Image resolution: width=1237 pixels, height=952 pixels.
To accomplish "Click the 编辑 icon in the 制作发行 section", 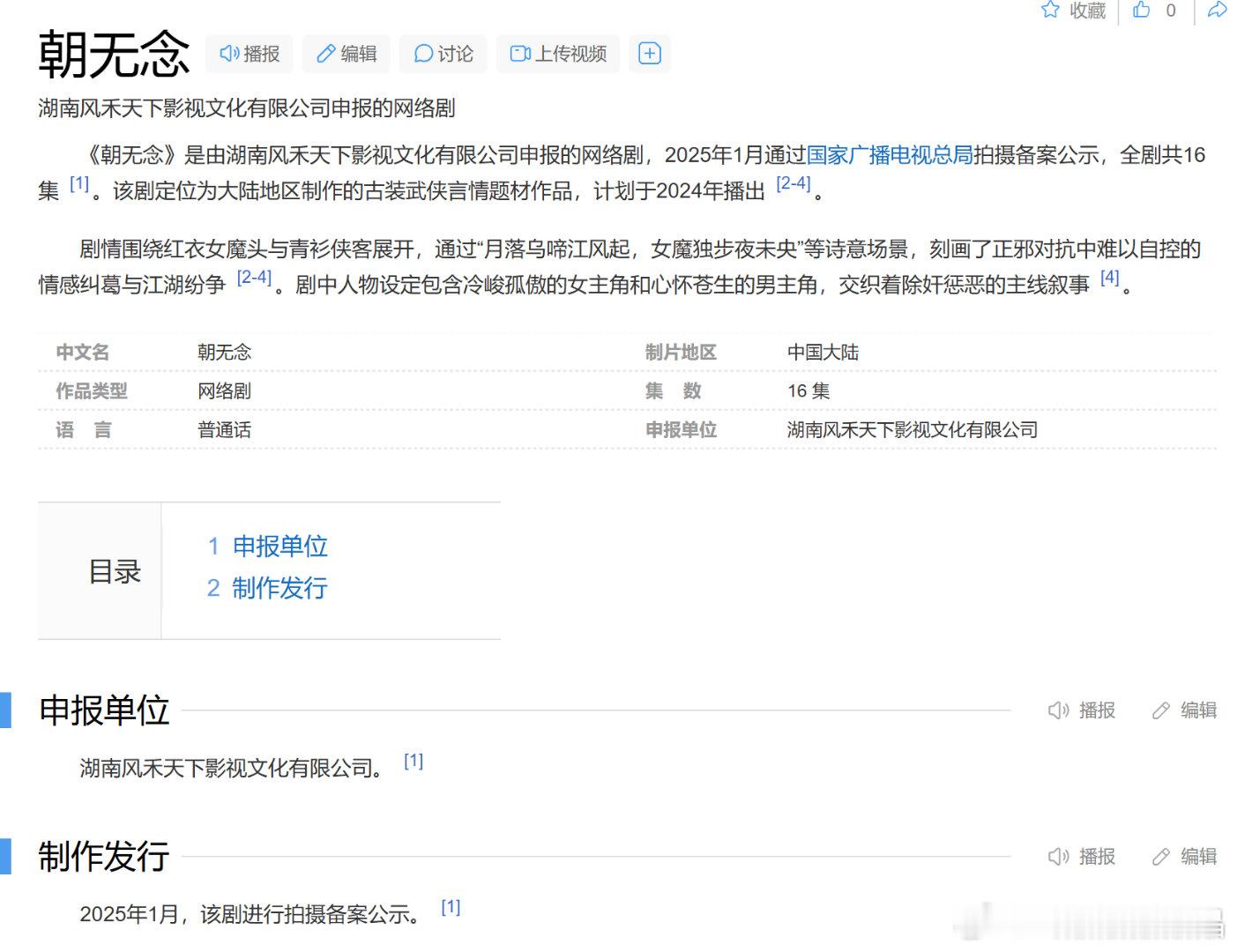I will [1159, 856].
